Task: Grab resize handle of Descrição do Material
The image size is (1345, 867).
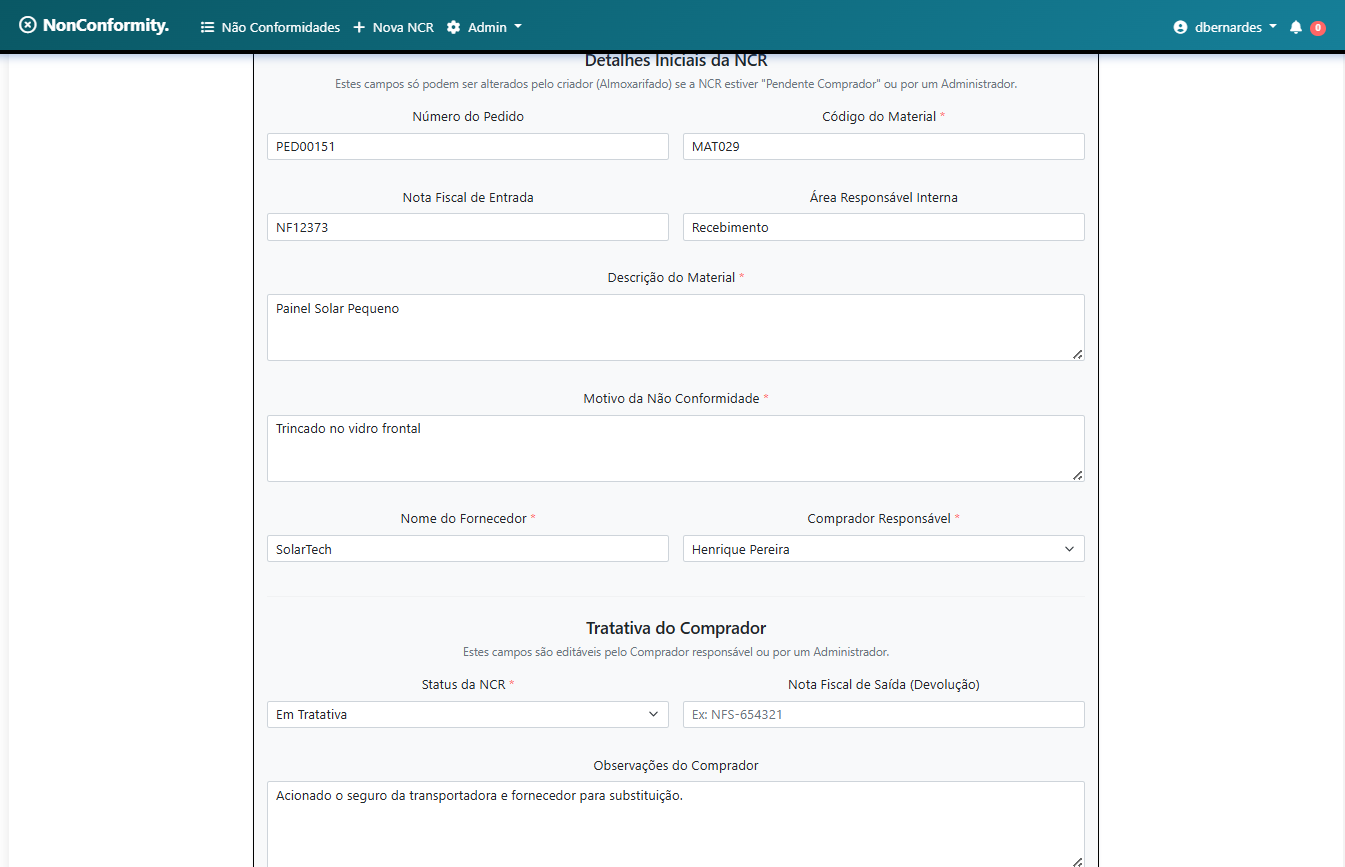Action: pos(1077,354)
